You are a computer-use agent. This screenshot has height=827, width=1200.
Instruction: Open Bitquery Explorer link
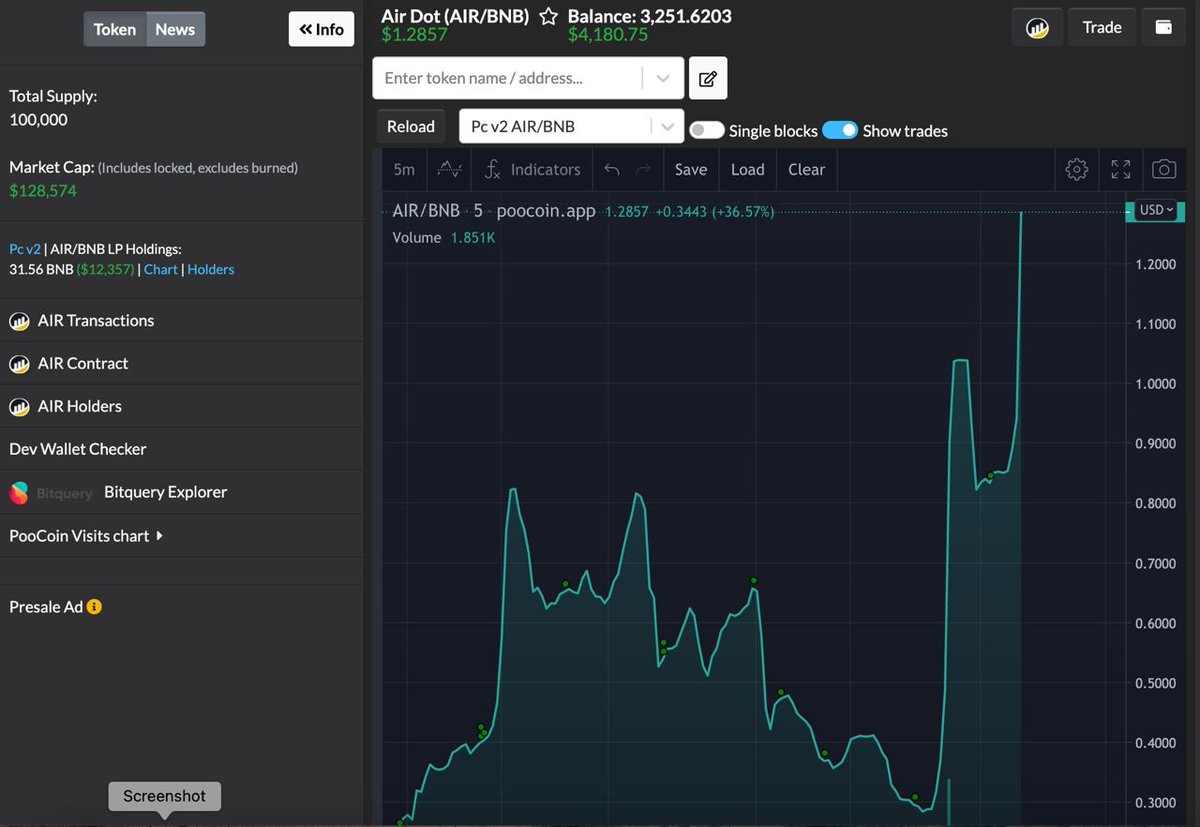pyautogui.click(x=165, y=493)
